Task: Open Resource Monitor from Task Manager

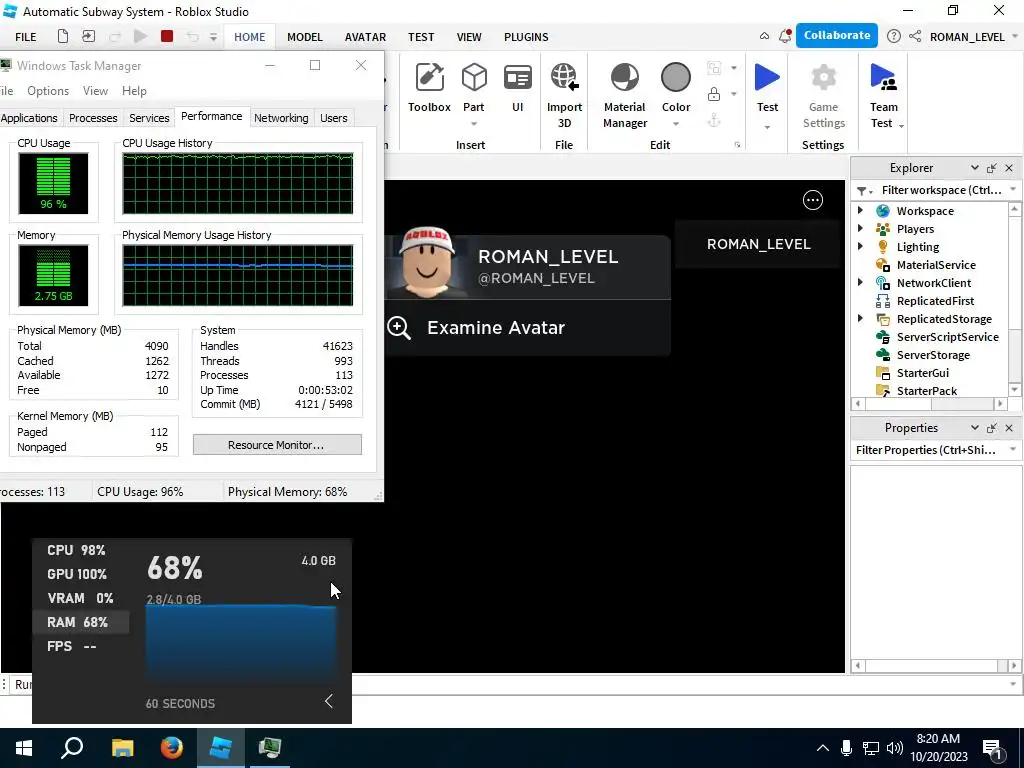Action: click(277, 445)
